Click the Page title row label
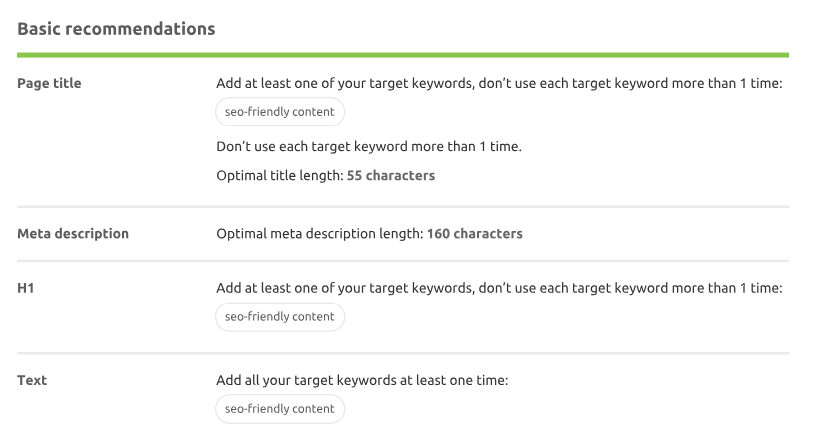Screen dimensions: 813x438 coord(49,84)
